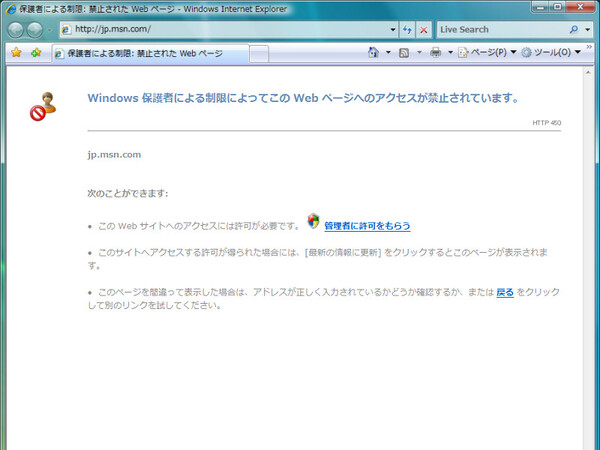Click the jp.msn.com text
Viewport: 600px width, 450px height.
pos(114,155)
